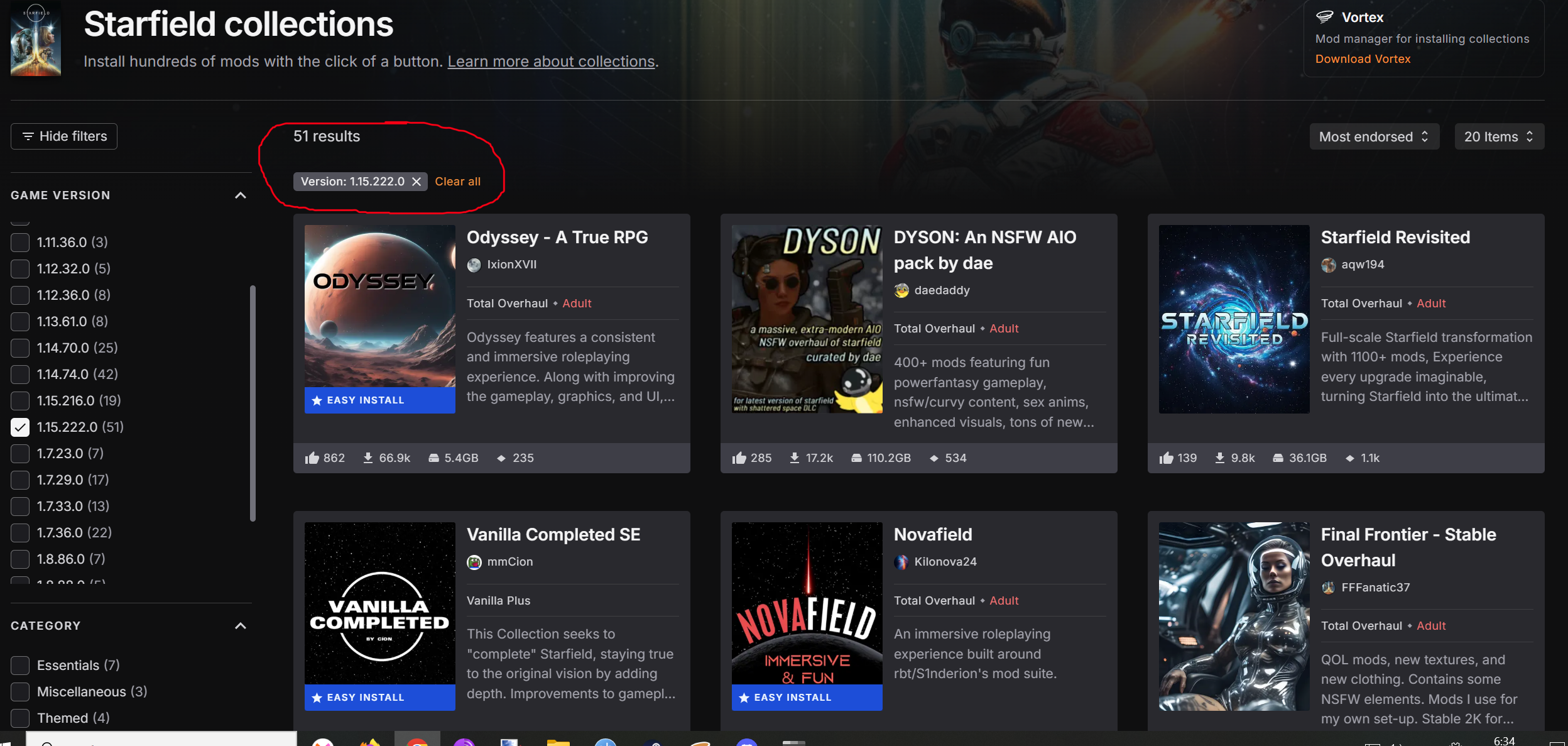1568x746 pixels.
Task: Click the Hide filters button
Action: pos(64,136)
